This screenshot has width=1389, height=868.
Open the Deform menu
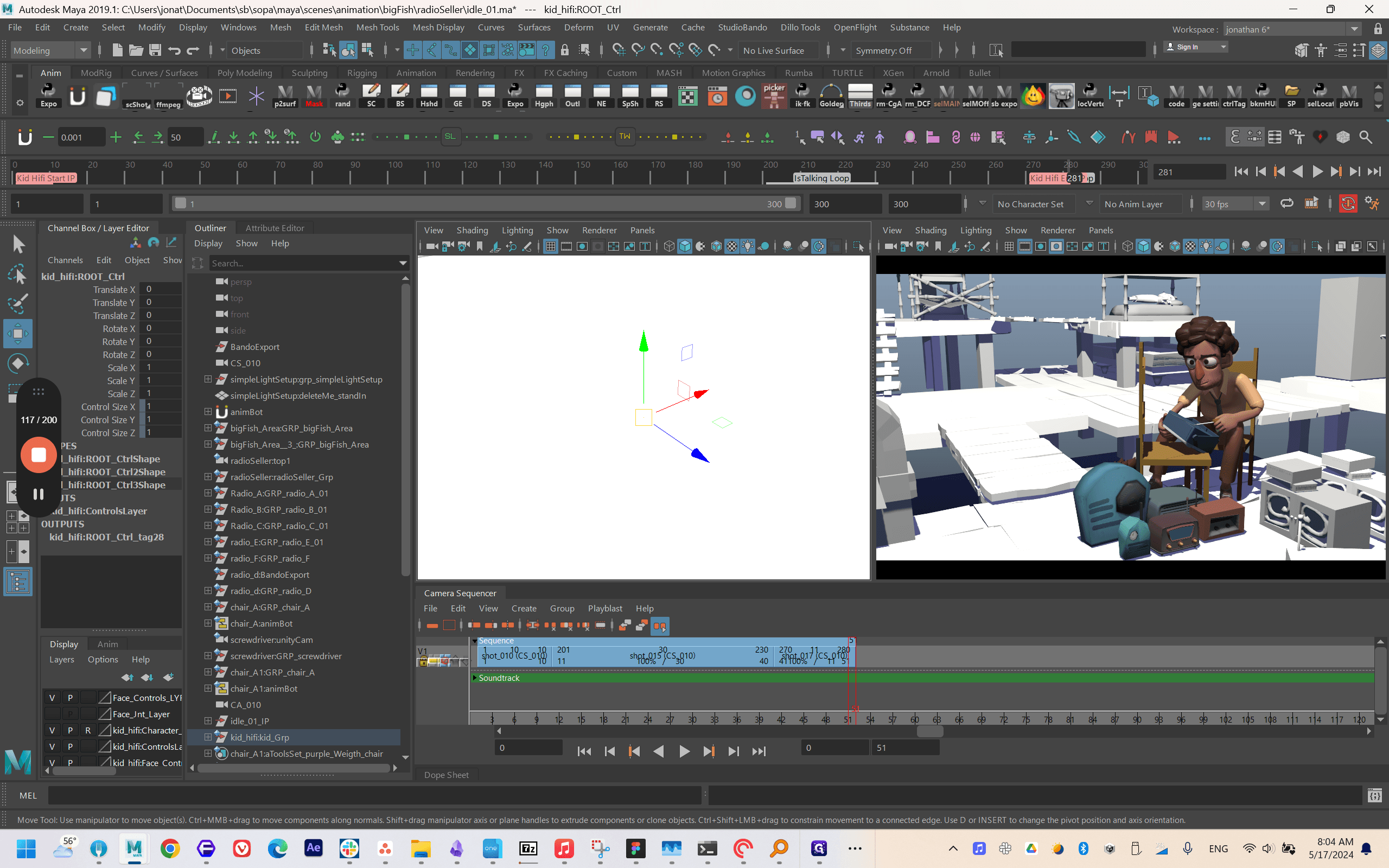(x=578, y=28)
